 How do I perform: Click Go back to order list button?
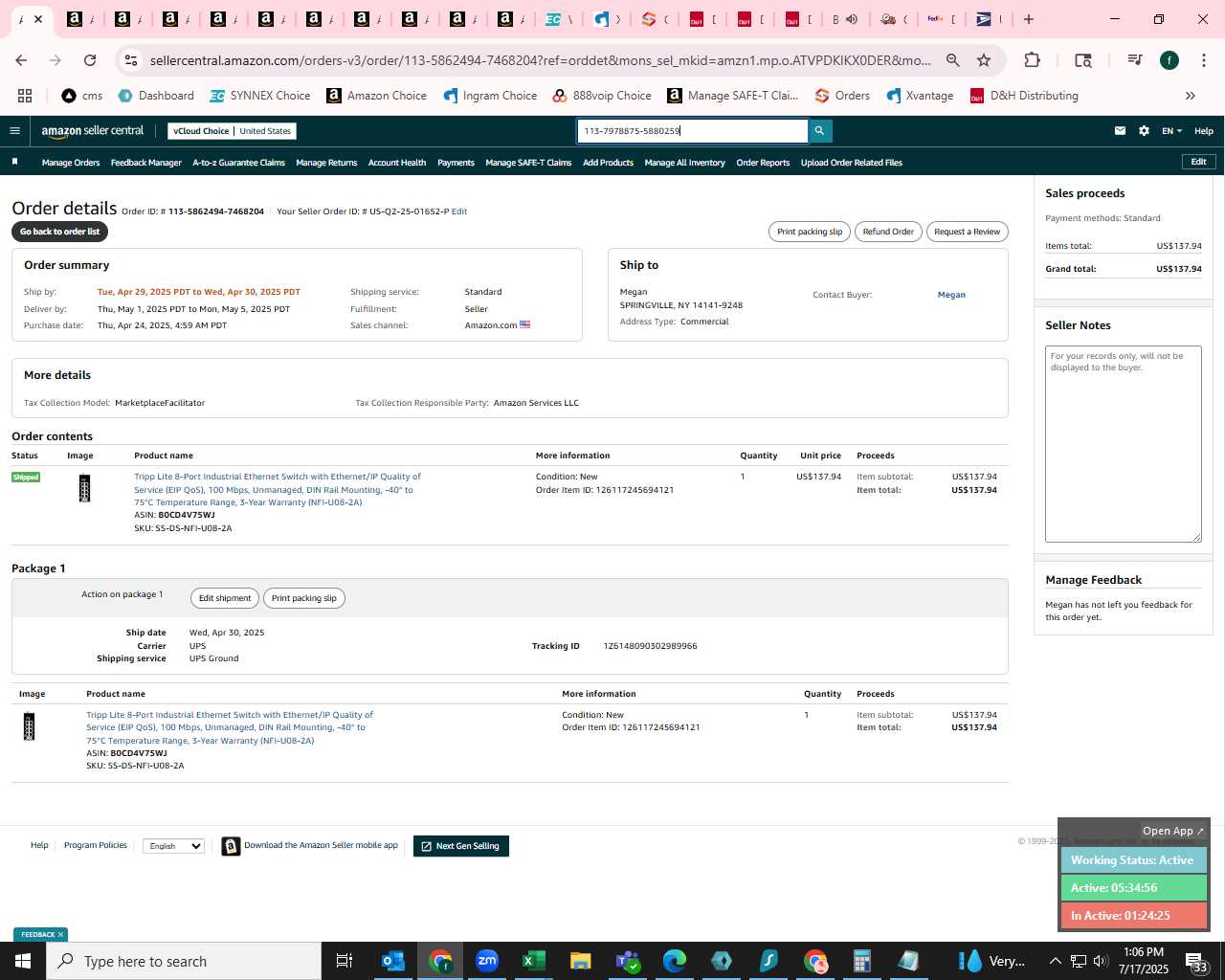(59, 232)
